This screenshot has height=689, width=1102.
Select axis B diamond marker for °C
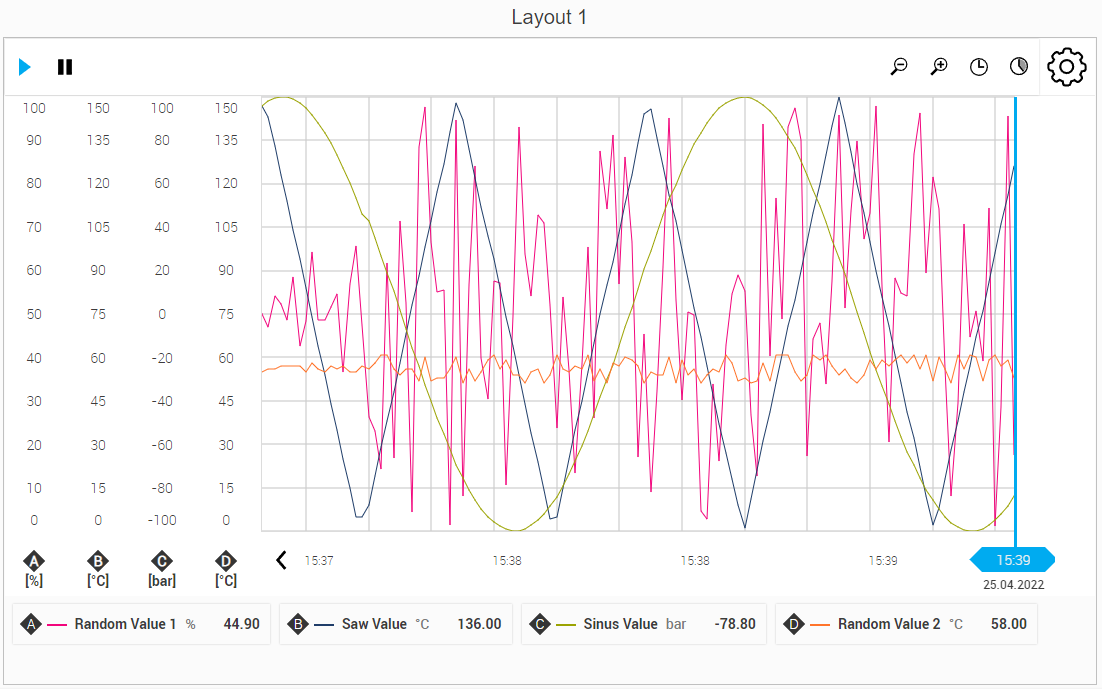pyautogui.click(x=98, y=561)
